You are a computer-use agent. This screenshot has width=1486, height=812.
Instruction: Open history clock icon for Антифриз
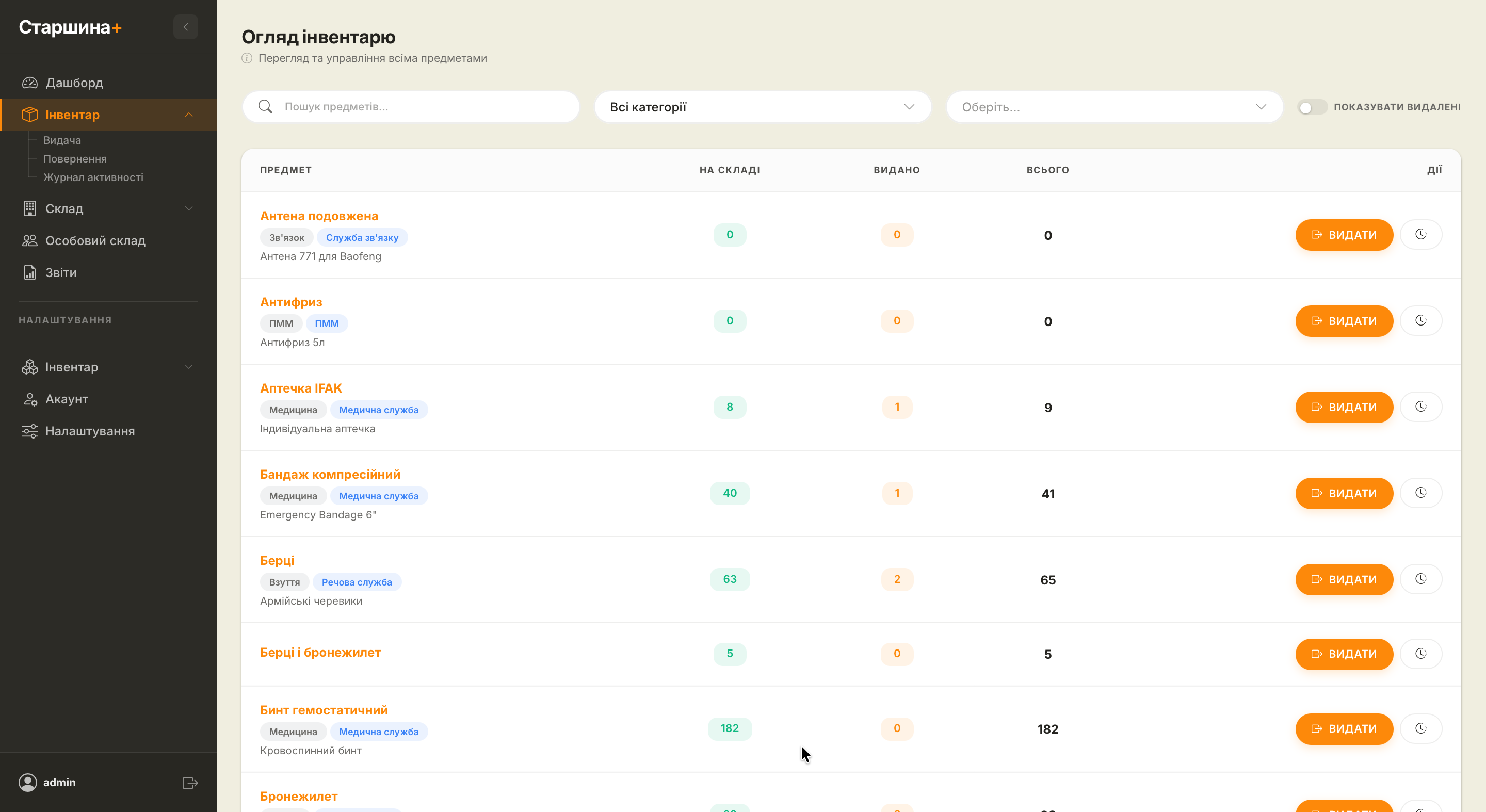pos(1420,321)
